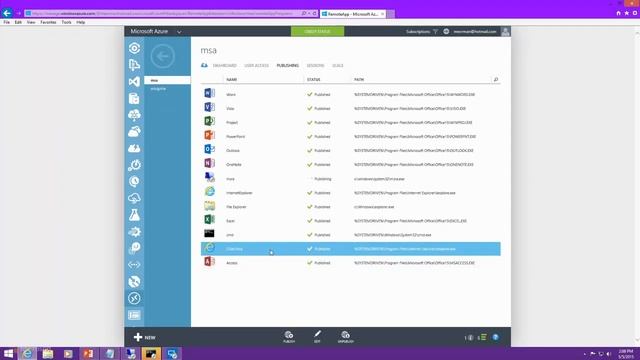Open the File menu in Internet Explorer
Screen dimensions: 640x360
[x=7, y=22]
